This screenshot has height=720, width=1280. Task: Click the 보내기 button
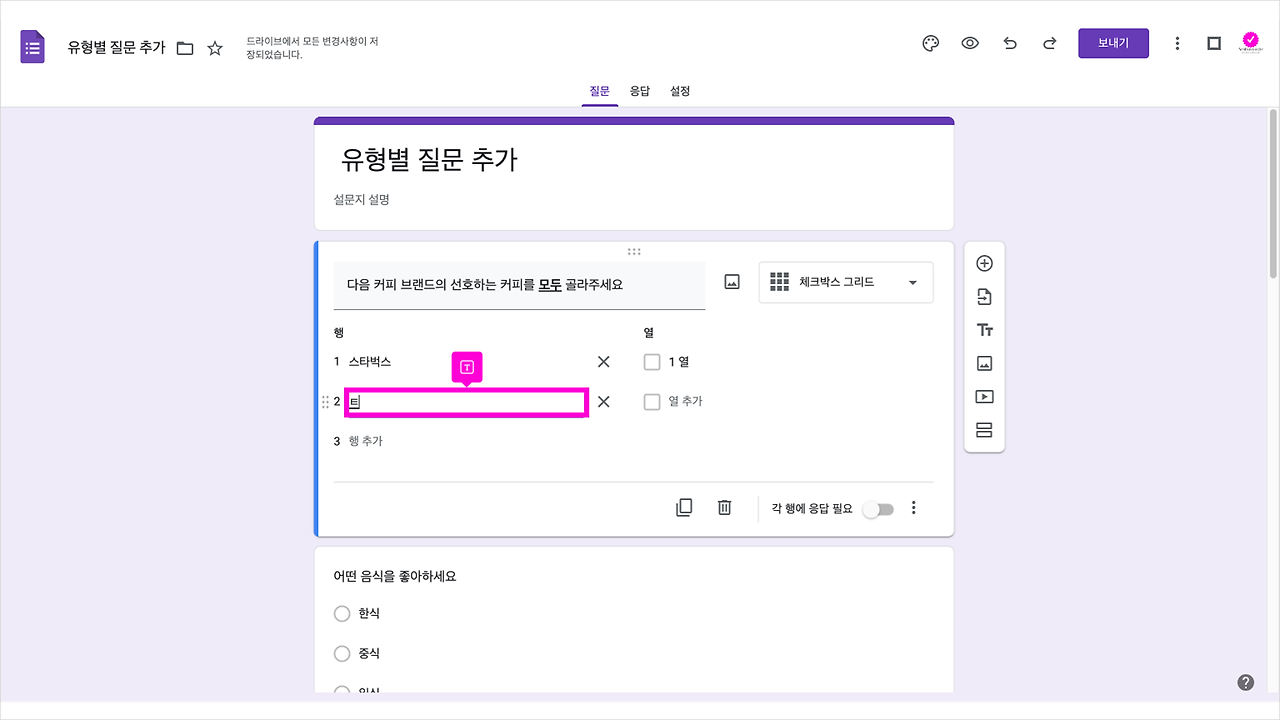1113,43
